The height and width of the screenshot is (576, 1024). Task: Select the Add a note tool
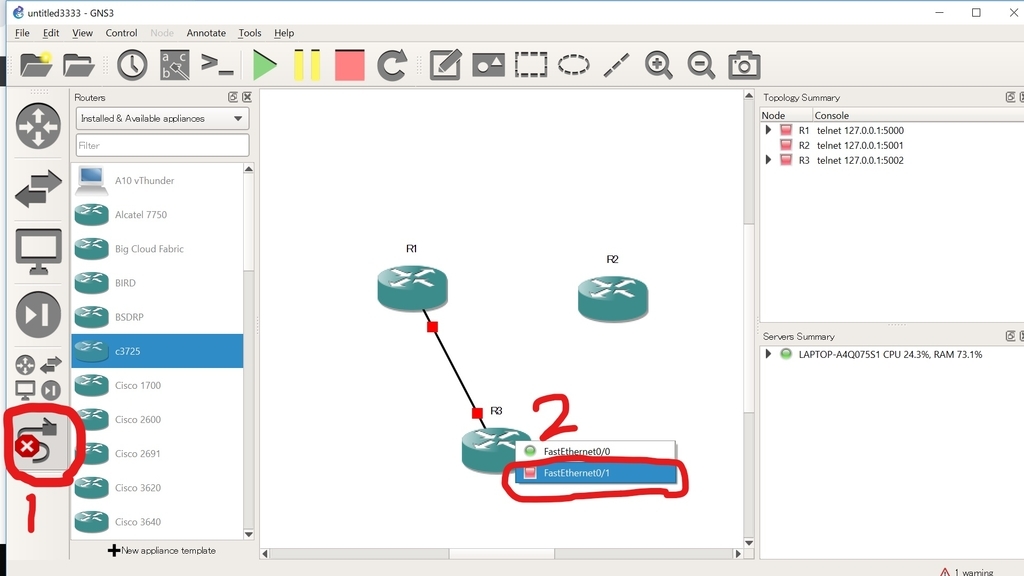pyautogui.click(x=445, y=65)
